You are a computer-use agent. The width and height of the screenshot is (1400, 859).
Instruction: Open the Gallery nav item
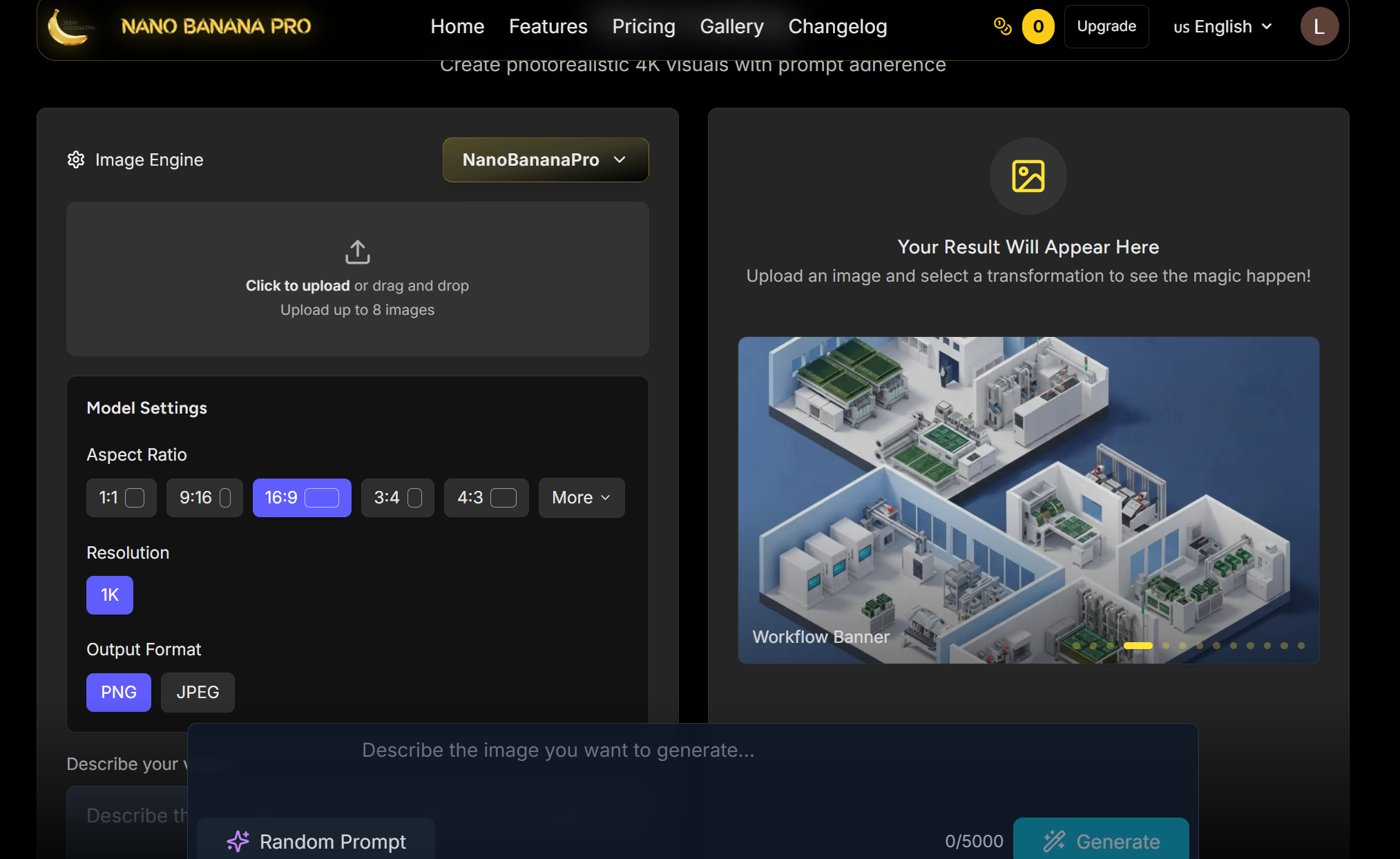tap(731, 26)
